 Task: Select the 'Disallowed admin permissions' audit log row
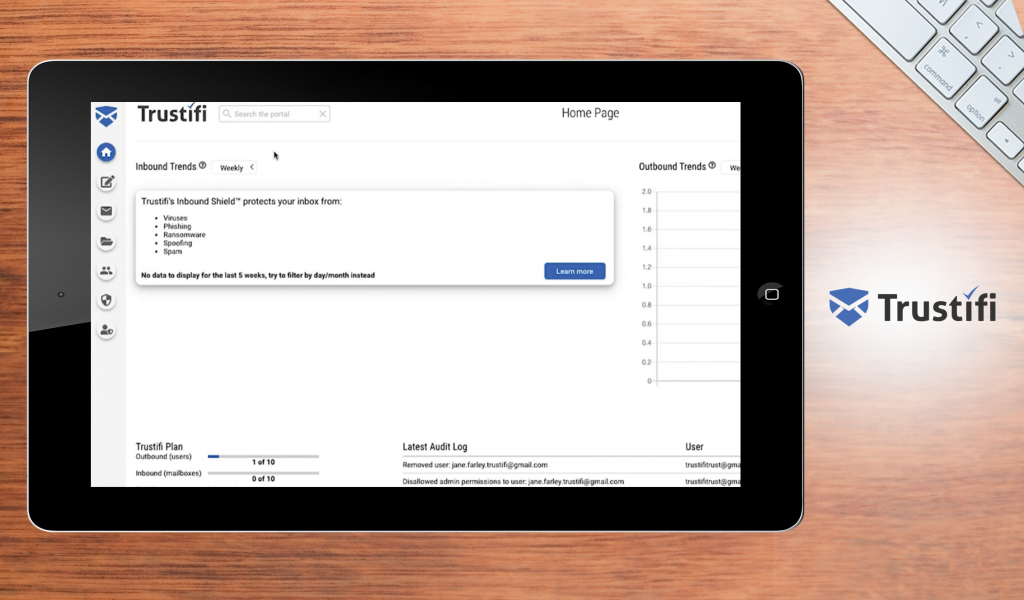(571, 481)
